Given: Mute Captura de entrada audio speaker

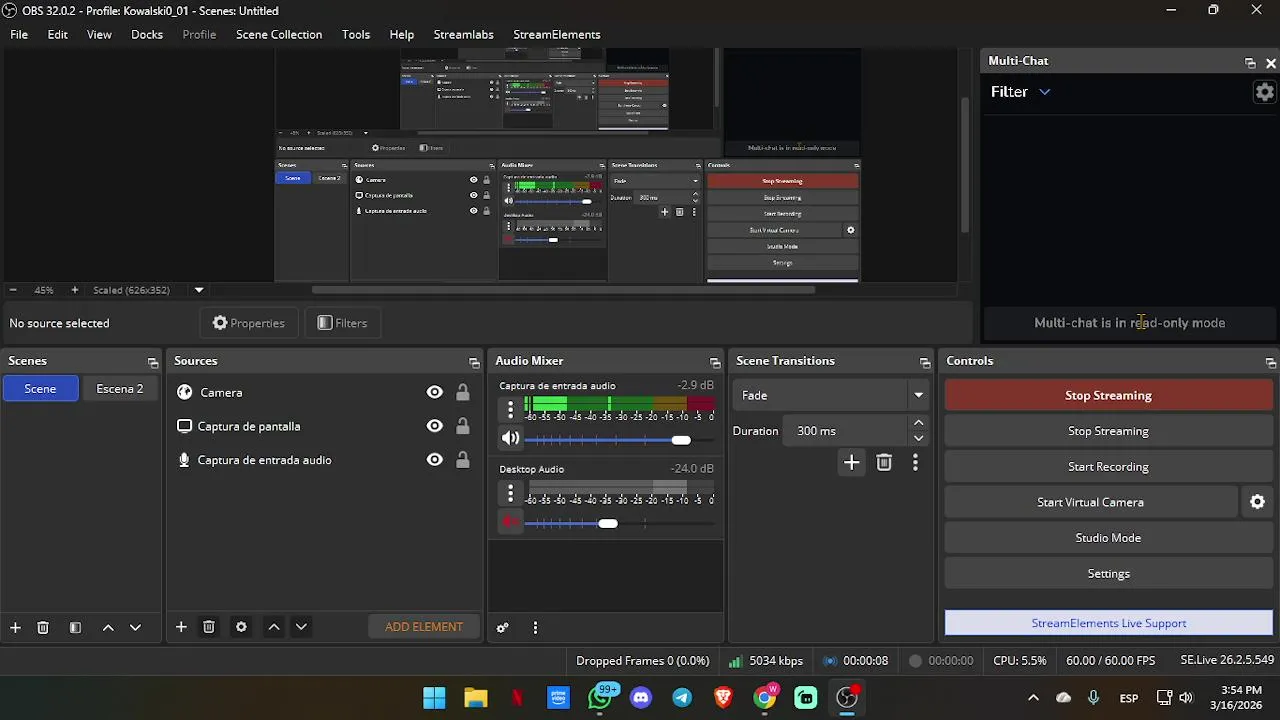Looking at the screenshot, I should (x=510, y=438).
